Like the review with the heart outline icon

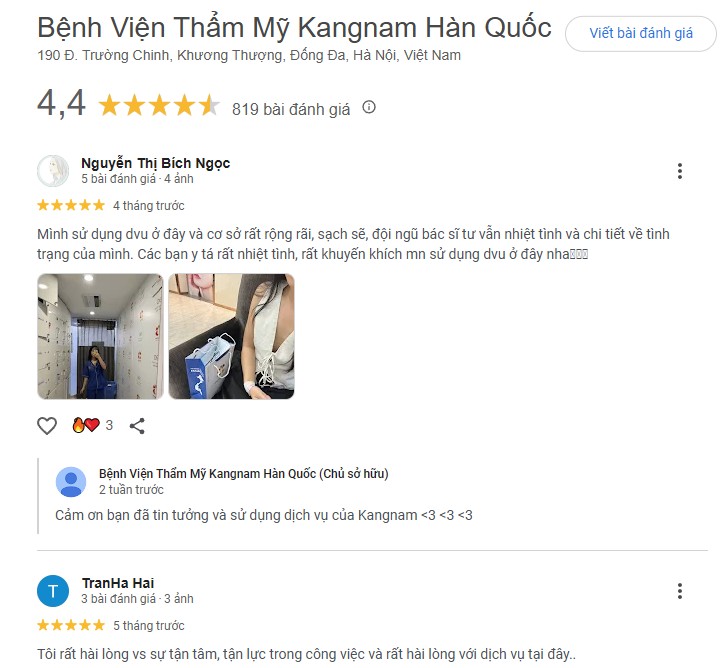pos(47,426)
